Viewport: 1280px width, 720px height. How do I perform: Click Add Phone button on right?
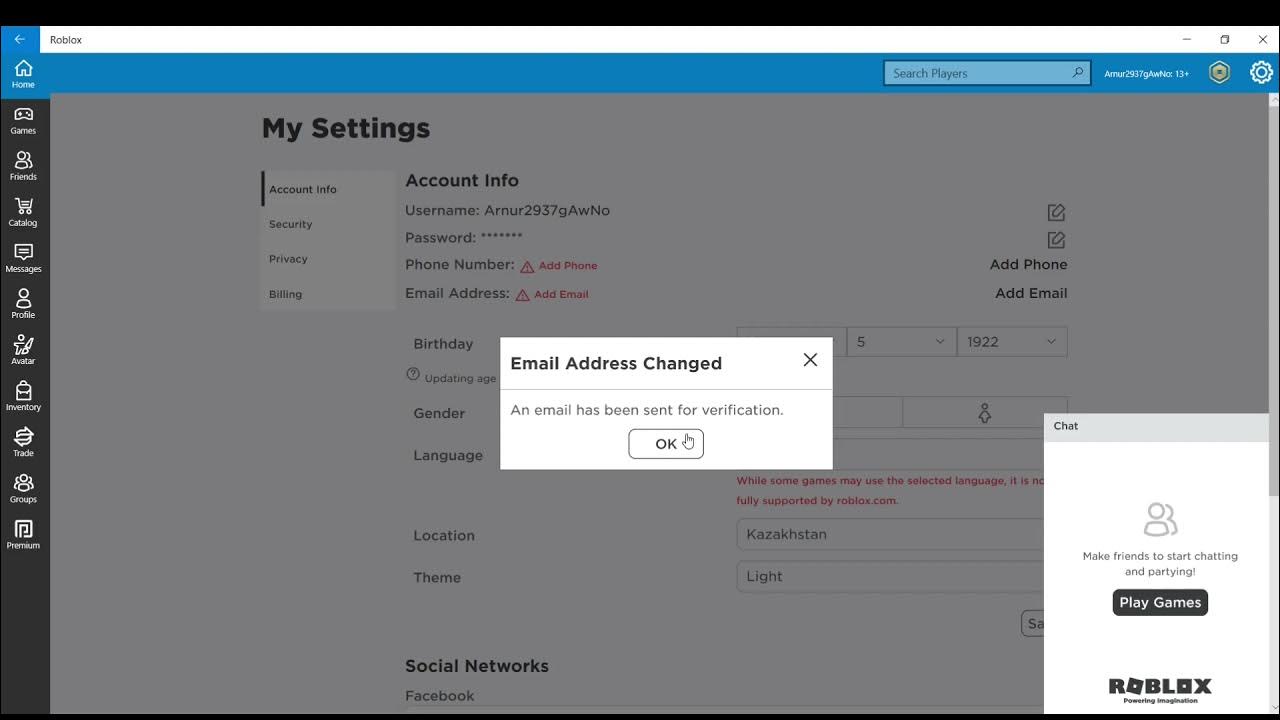1028,264
